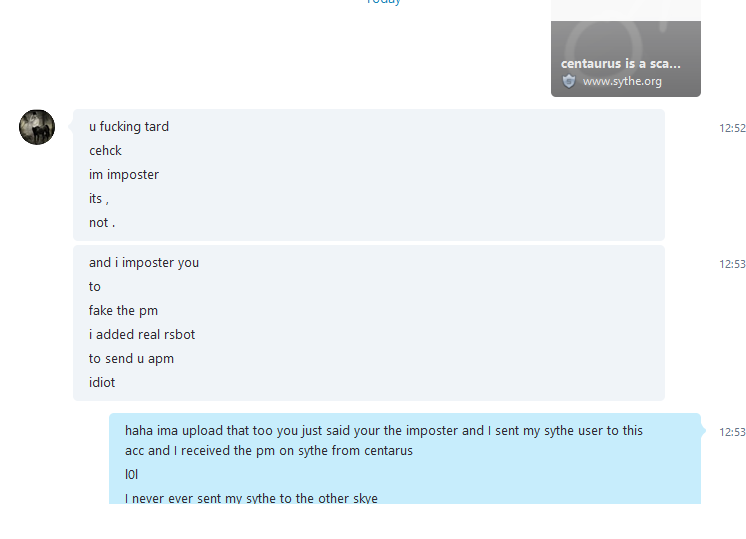Click 'I never ever sent my sythe' message
This screenshot has height=539, width=746.
(x=251, y=498)
